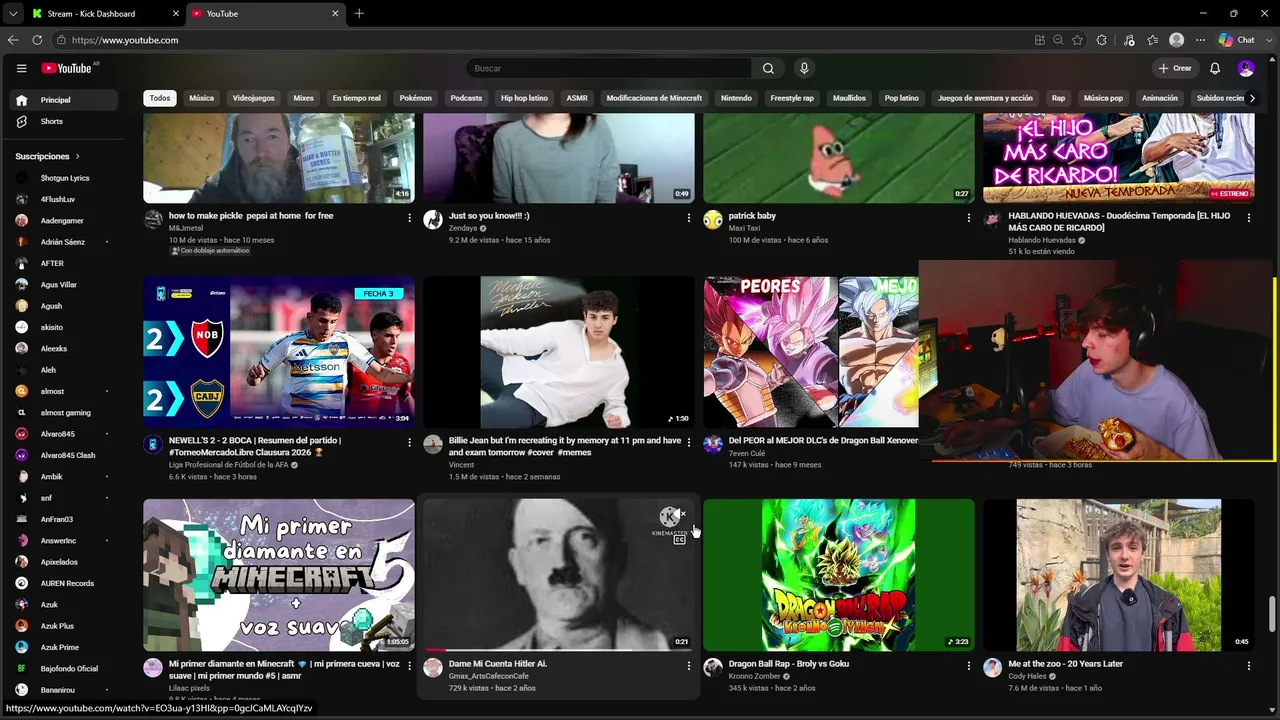The width and height of the screenshot is (1280, 720).
Task: Open a new browser tab with plus
Action: [x=359, y=13]
